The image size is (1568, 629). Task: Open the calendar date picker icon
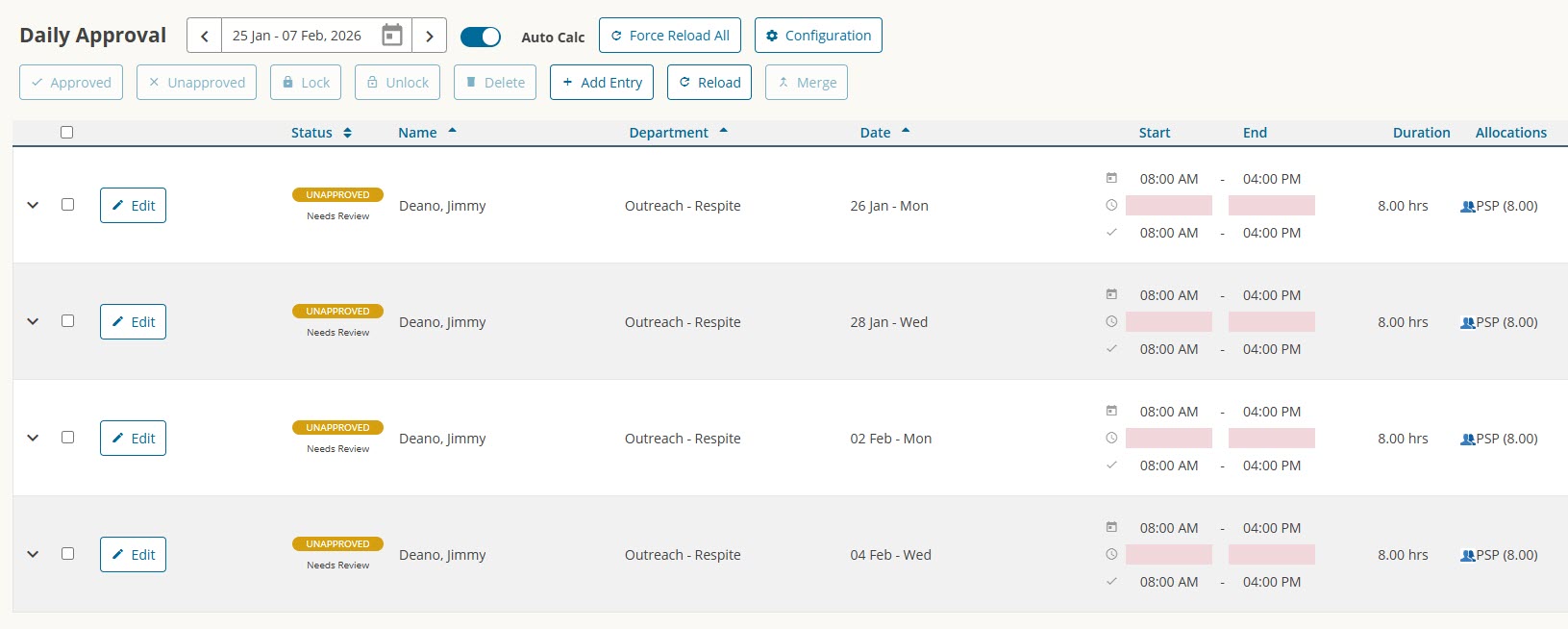(392, 36)
